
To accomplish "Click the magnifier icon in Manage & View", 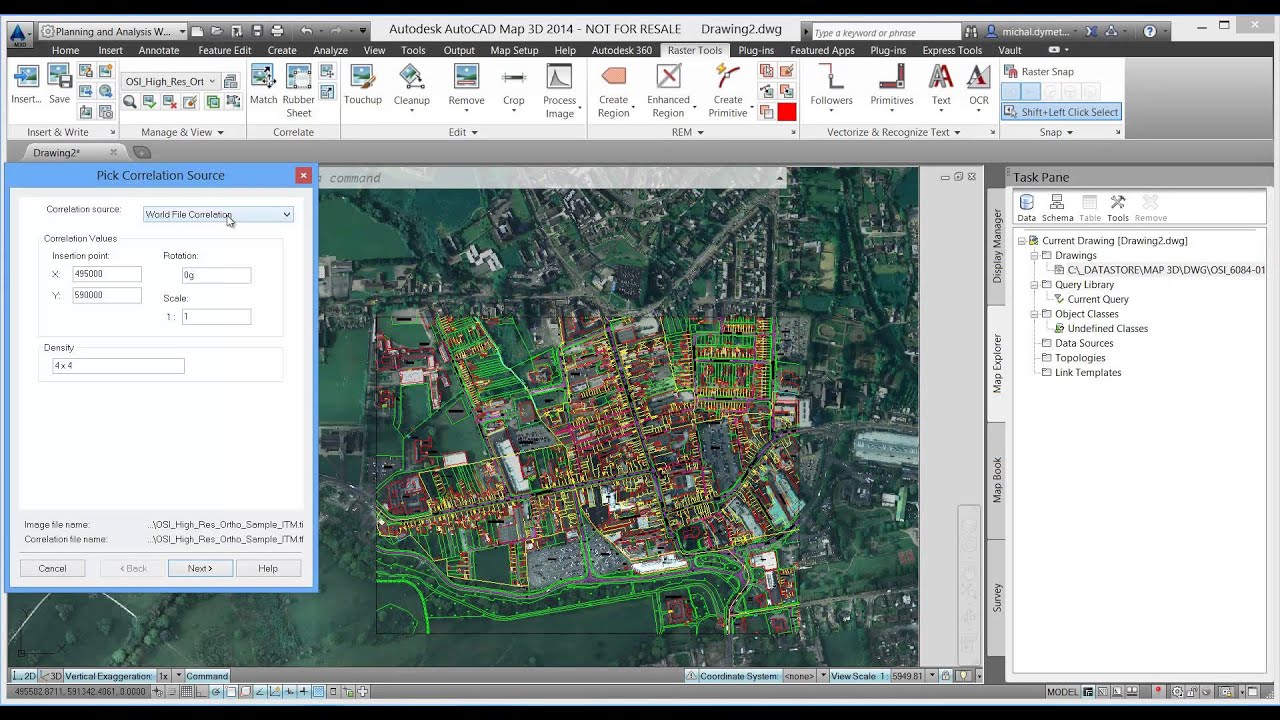I will 130,102.
